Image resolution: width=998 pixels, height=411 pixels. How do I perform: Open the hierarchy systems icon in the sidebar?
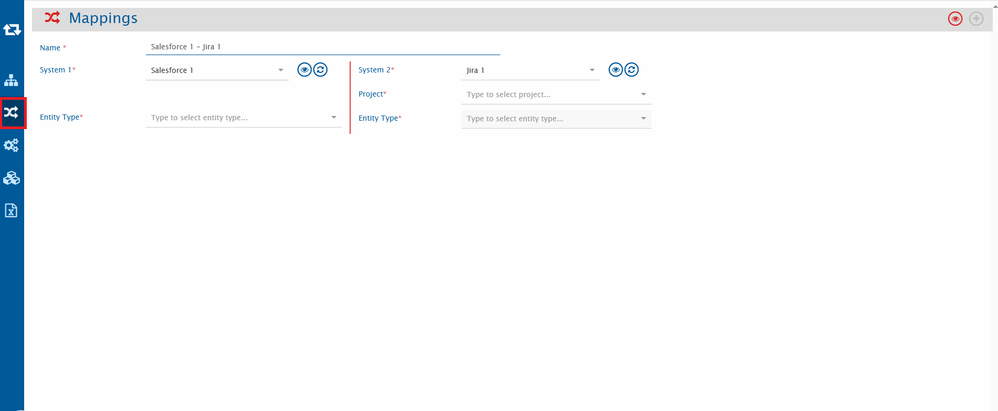(x=11, y=81)
